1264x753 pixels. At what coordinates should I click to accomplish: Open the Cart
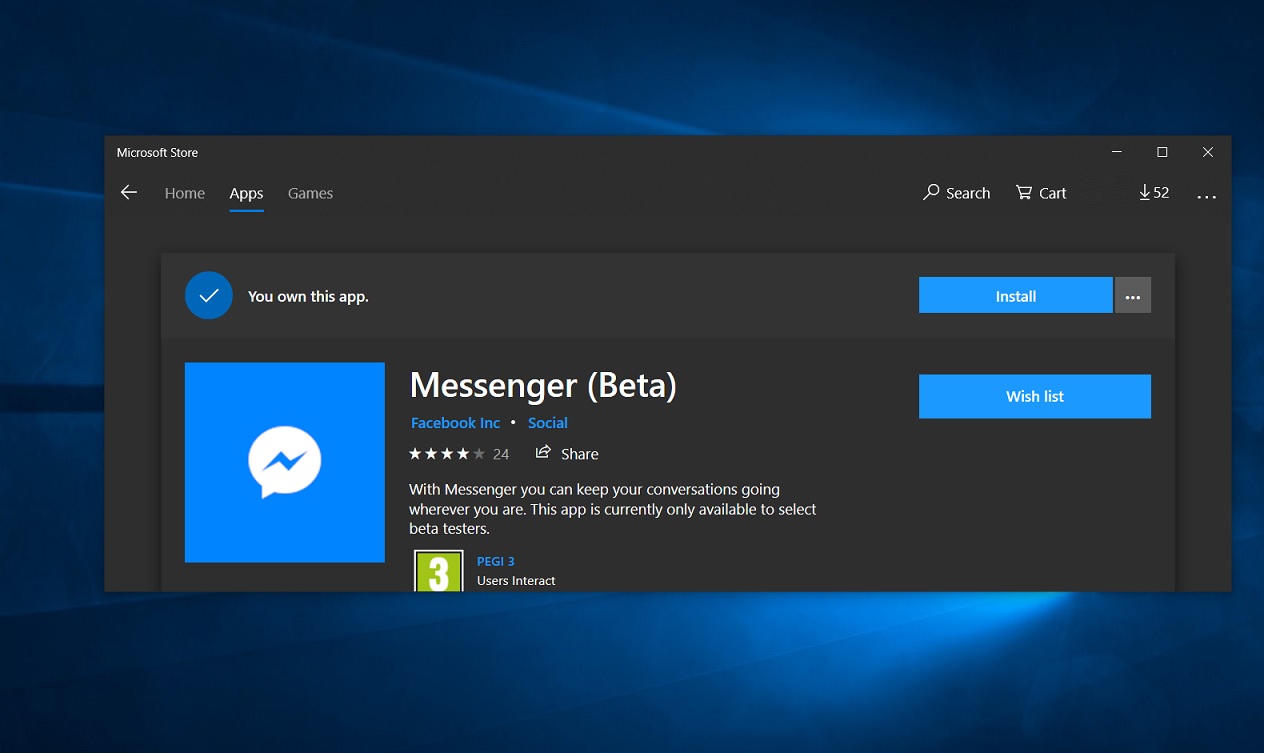tap(1041, 193)
